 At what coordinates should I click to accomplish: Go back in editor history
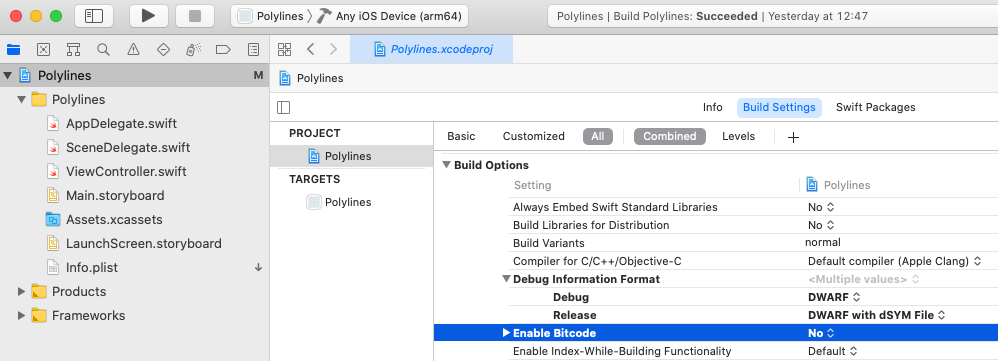click(x=311, y=49)
